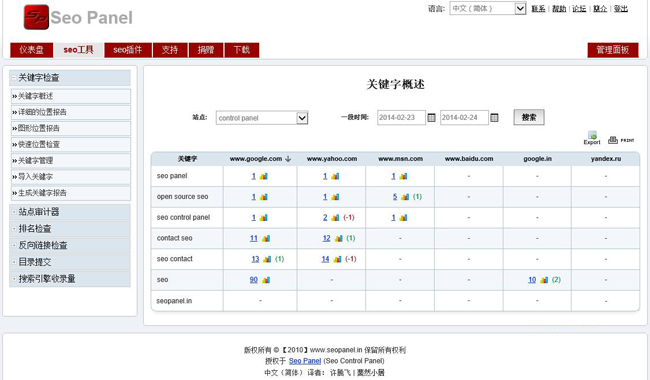Screen dimensions: 650x380
Task: Open the seo插件 tab
Action: point(128,50)
